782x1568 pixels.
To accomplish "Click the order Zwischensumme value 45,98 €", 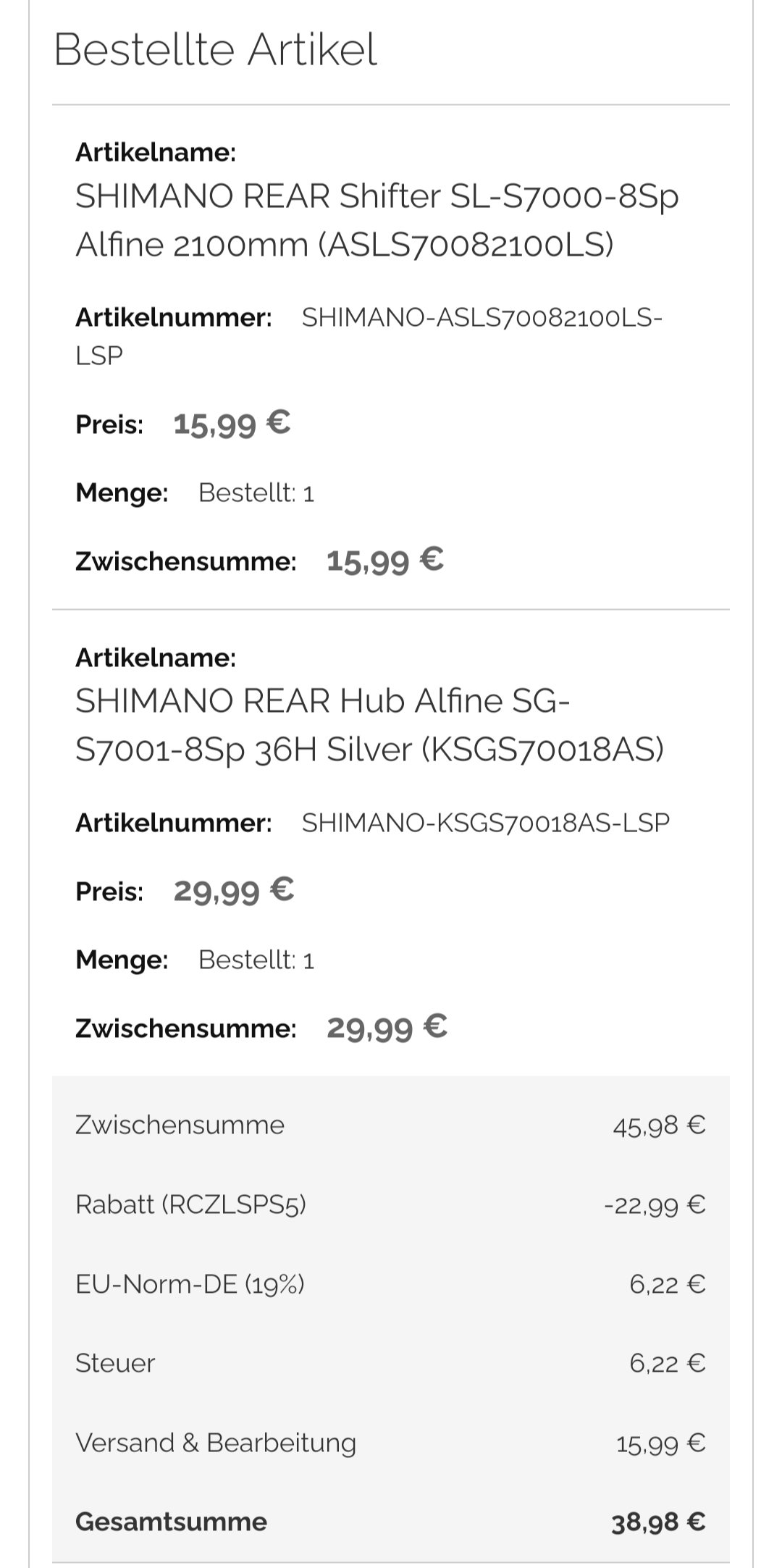I will [x=659, y=1125].
